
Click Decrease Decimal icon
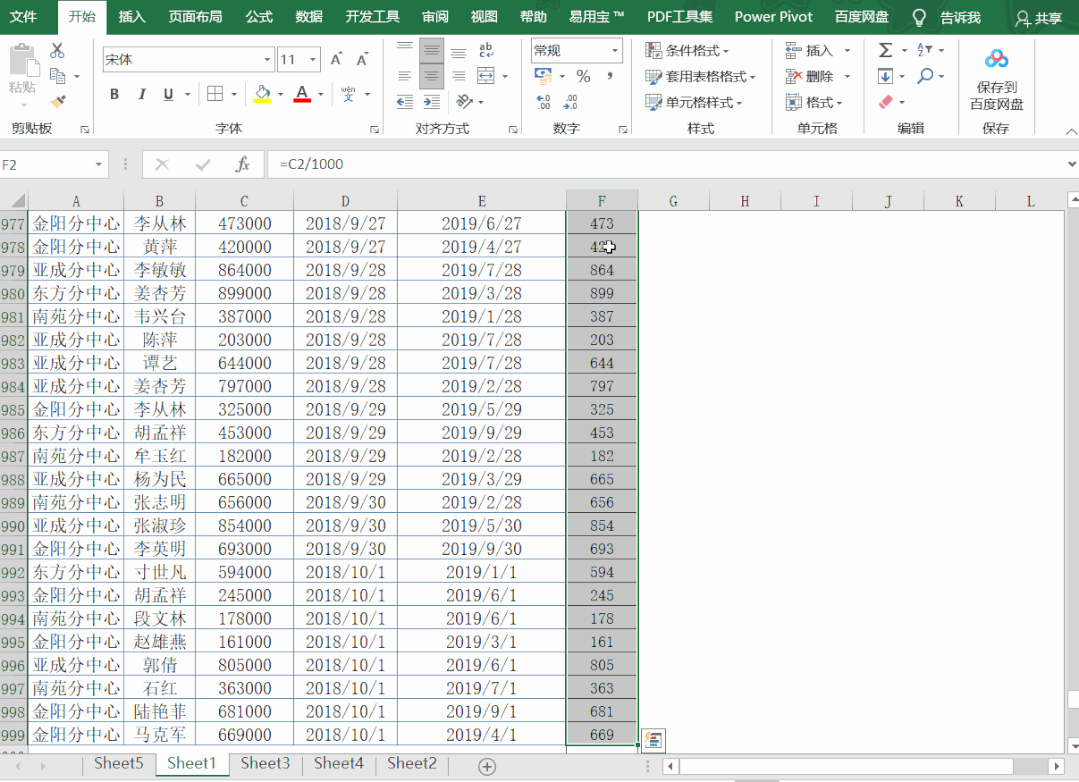[x=570, y=102]
